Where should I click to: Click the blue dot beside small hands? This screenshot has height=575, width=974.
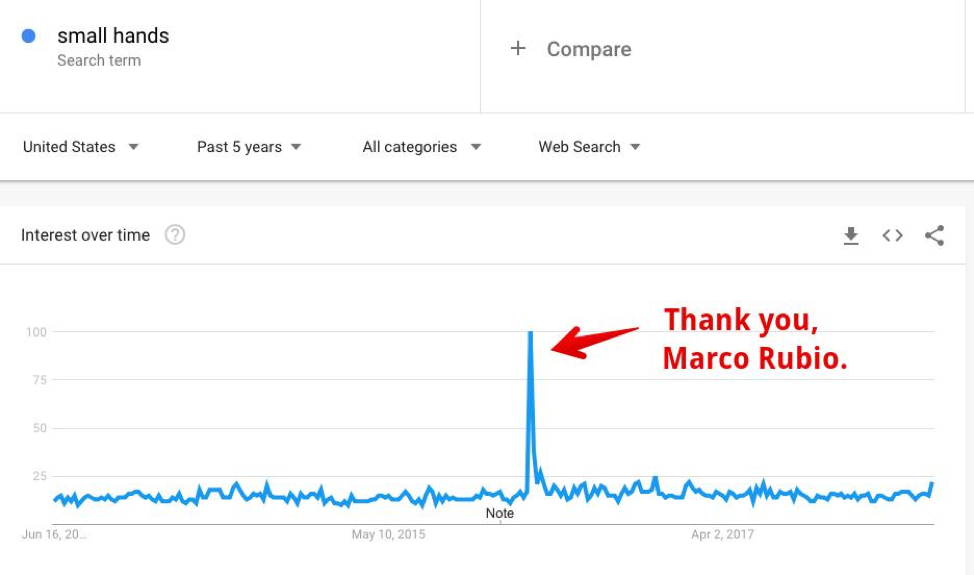[x=29, y=36]
